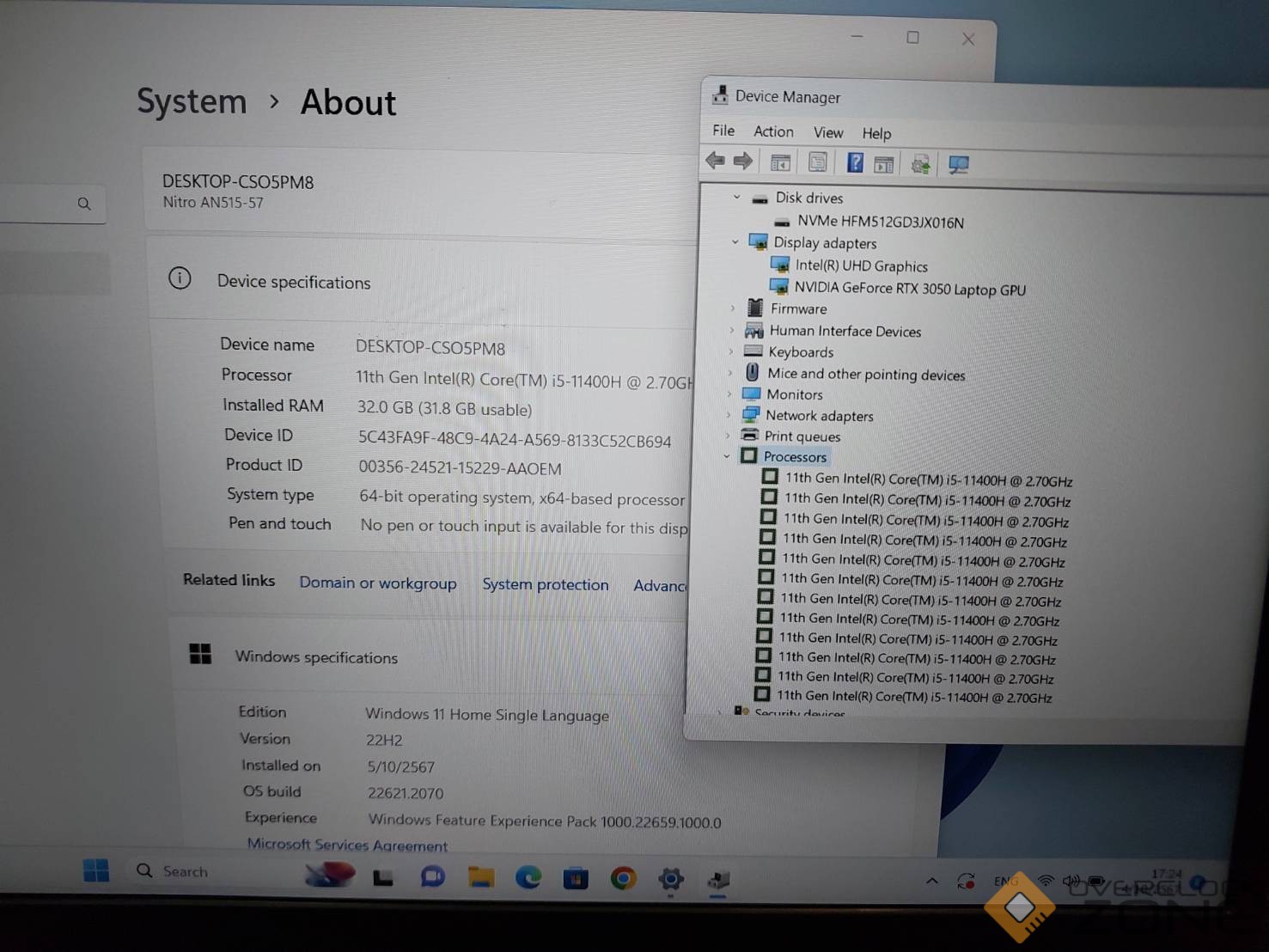Screen dimensions: 1269x952
Task: Click the Update device driver toolbar icon
Action: 920,164
